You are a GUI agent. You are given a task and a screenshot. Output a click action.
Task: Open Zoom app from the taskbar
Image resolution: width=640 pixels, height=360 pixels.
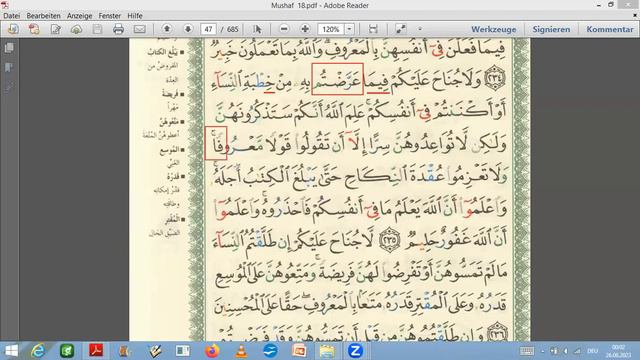(x=355, y=351)
